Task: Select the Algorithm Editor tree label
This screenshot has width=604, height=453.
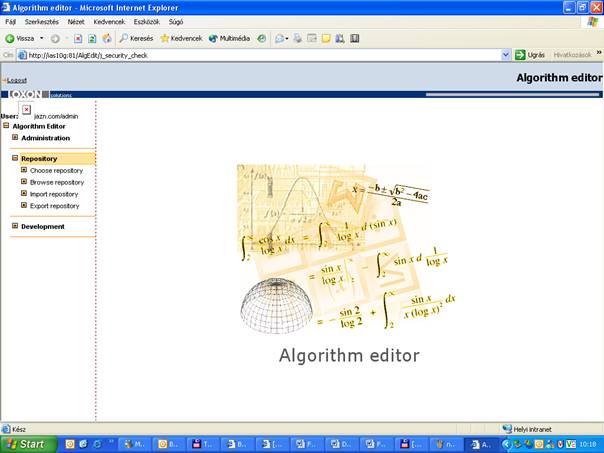Action: pos(39,126)
